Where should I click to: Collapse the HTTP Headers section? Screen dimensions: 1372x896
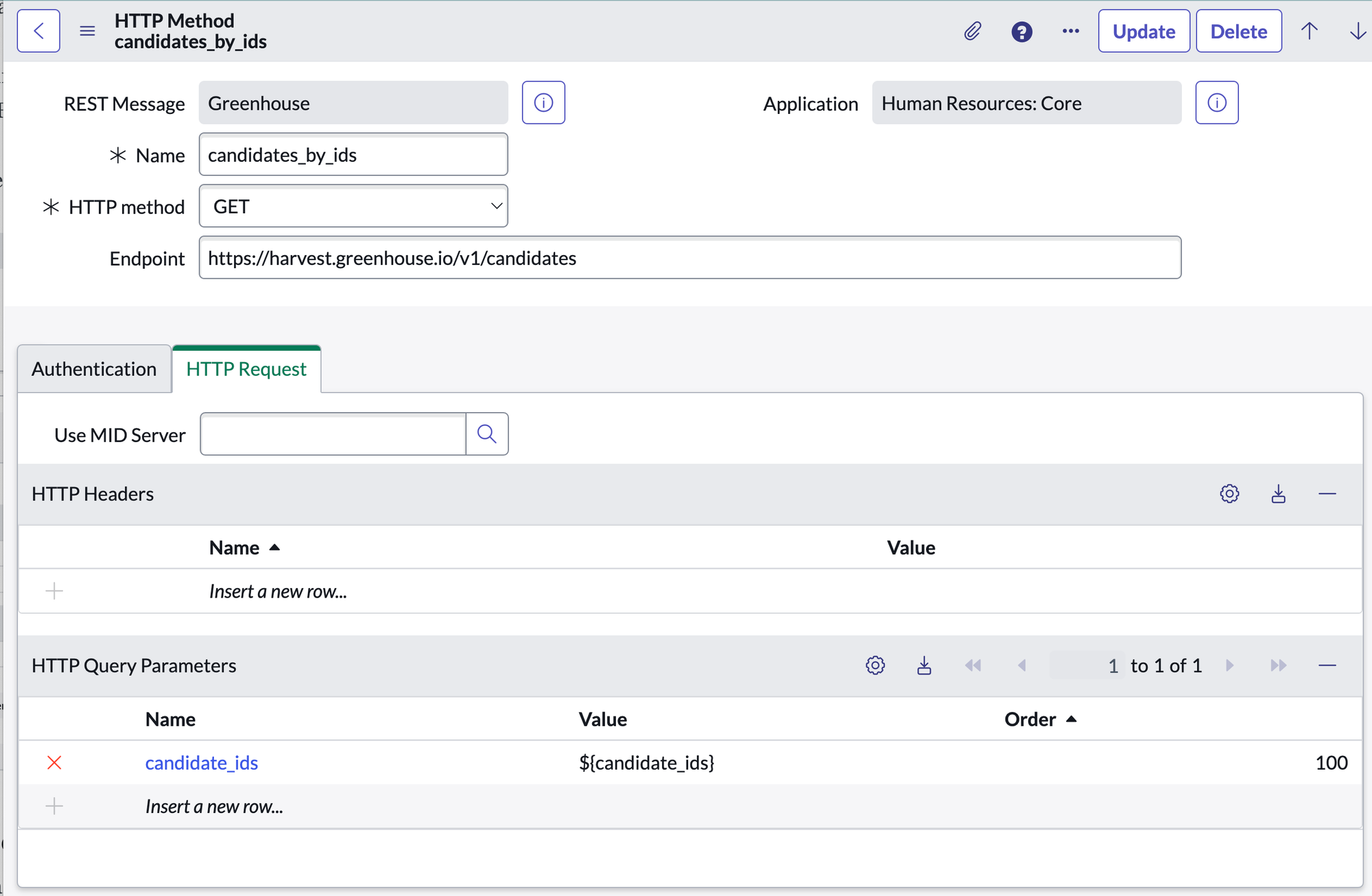pos(1327,494)
